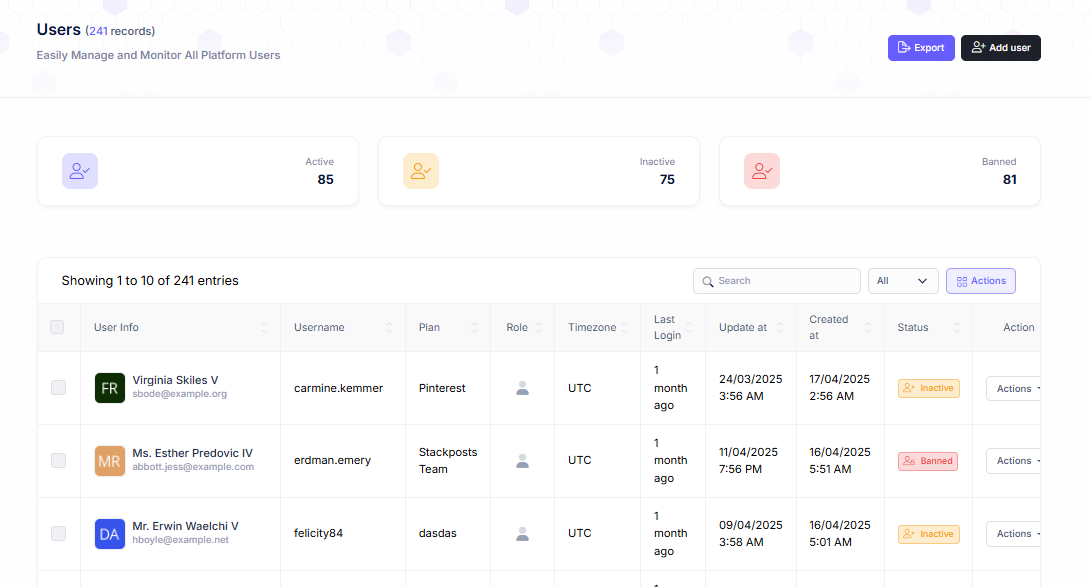Image resolution: width=1091 pixels, height=587 pixels.
Task: Select all users with header checkbox
Action: point(57,327)
